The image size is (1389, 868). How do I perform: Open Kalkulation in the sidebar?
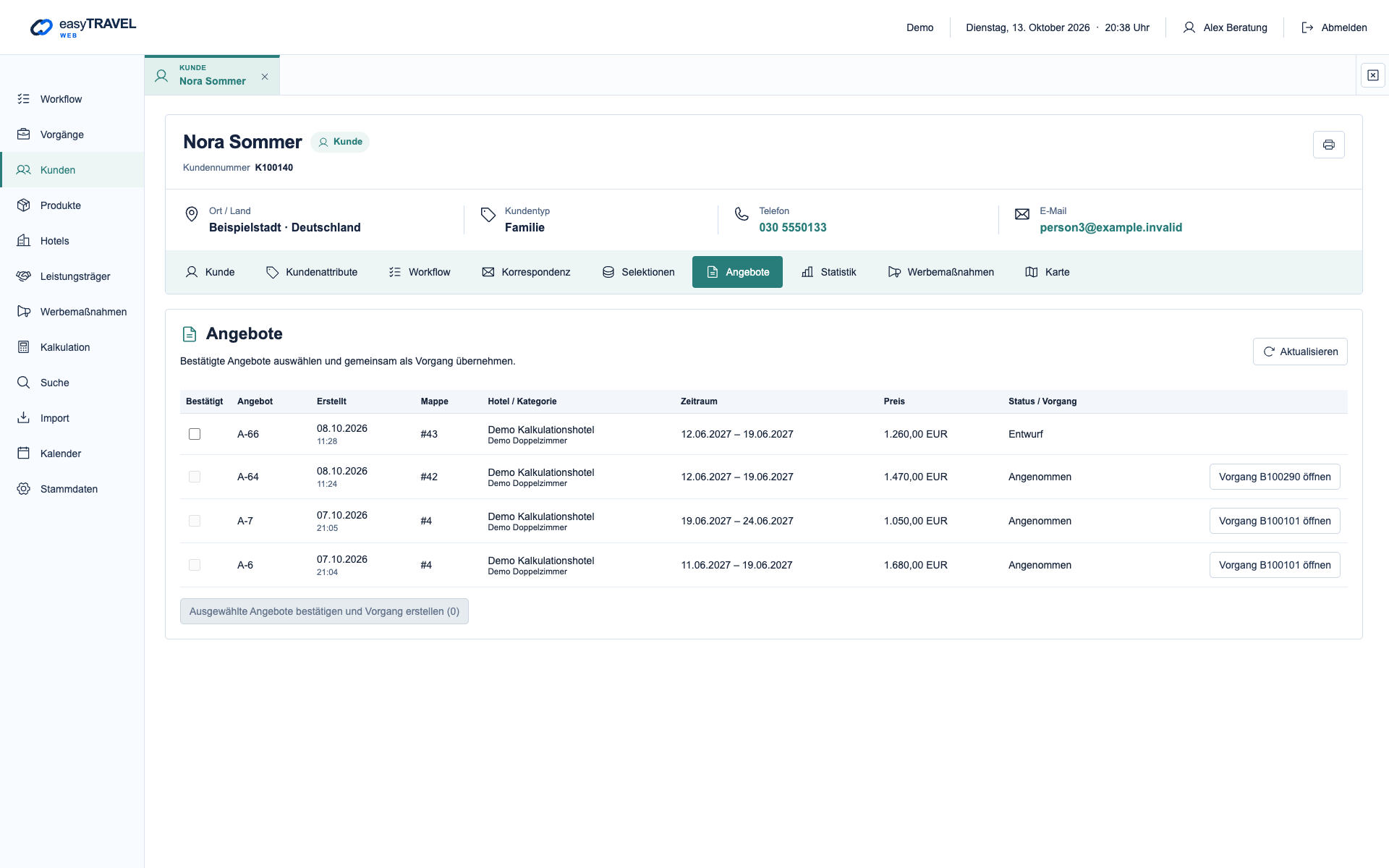point(72,347)
